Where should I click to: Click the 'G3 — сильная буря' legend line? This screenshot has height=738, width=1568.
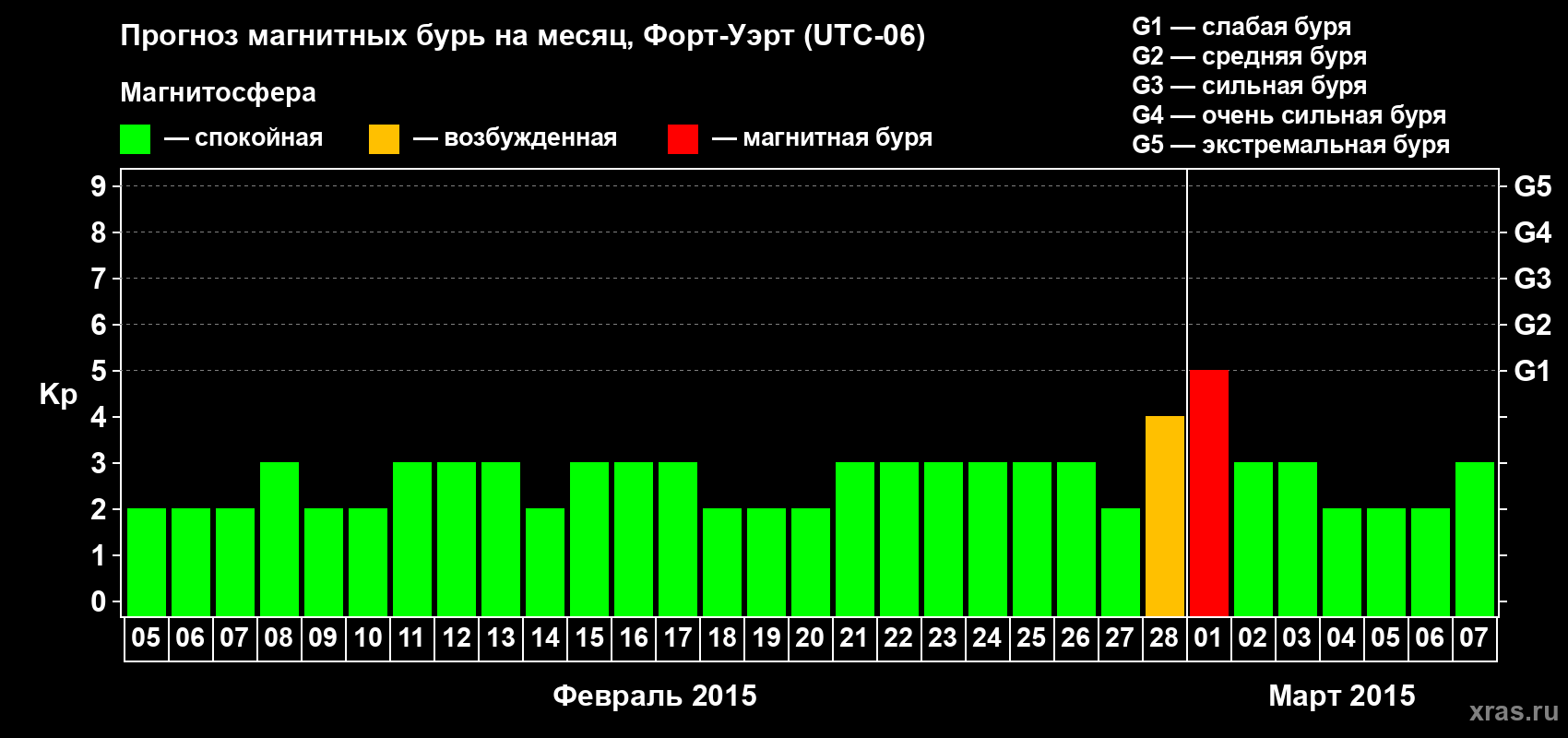point(1249,86)
